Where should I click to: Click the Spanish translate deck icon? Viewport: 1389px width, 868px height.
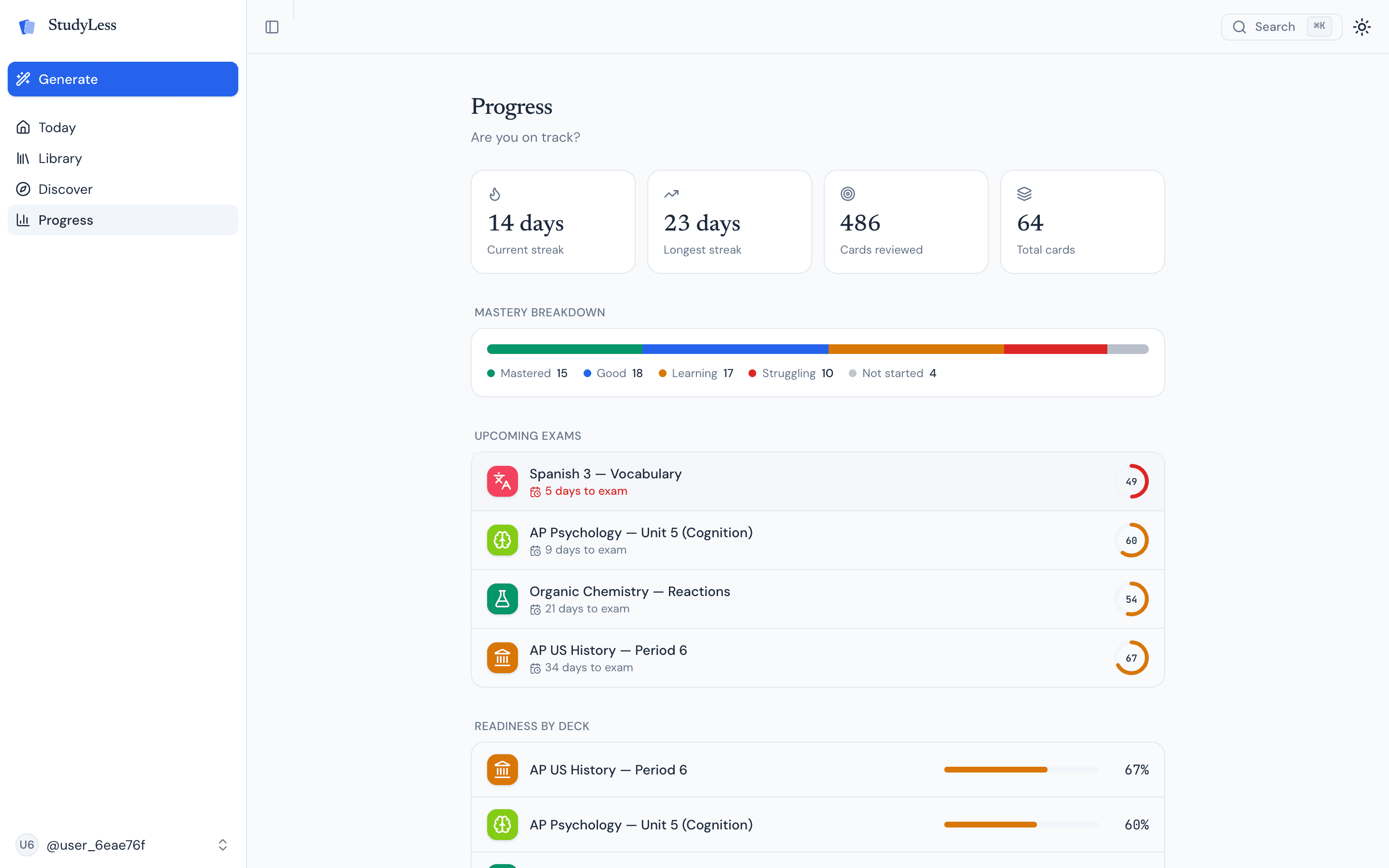(x=502, y=482)
